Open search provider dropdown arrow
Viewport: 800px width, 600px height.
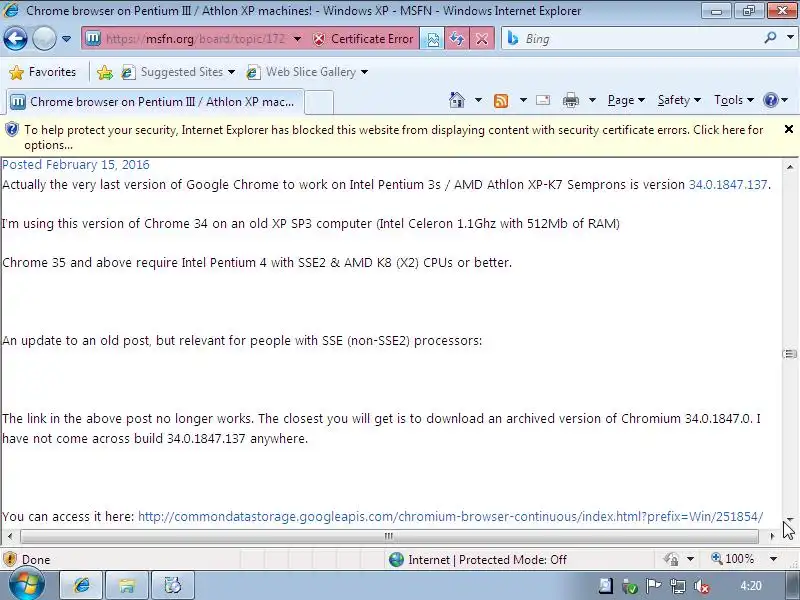click(790, 38)
